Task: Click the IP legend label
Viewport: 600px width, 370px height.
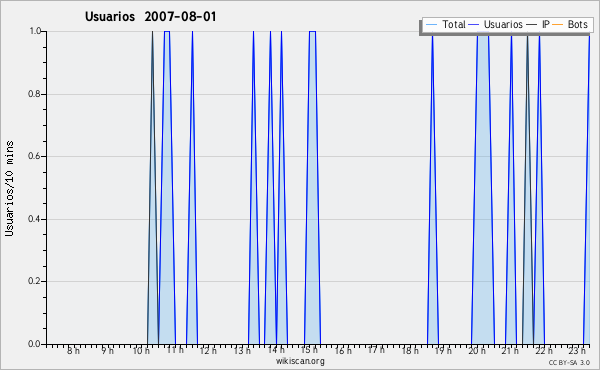Action: coord(546,24)
